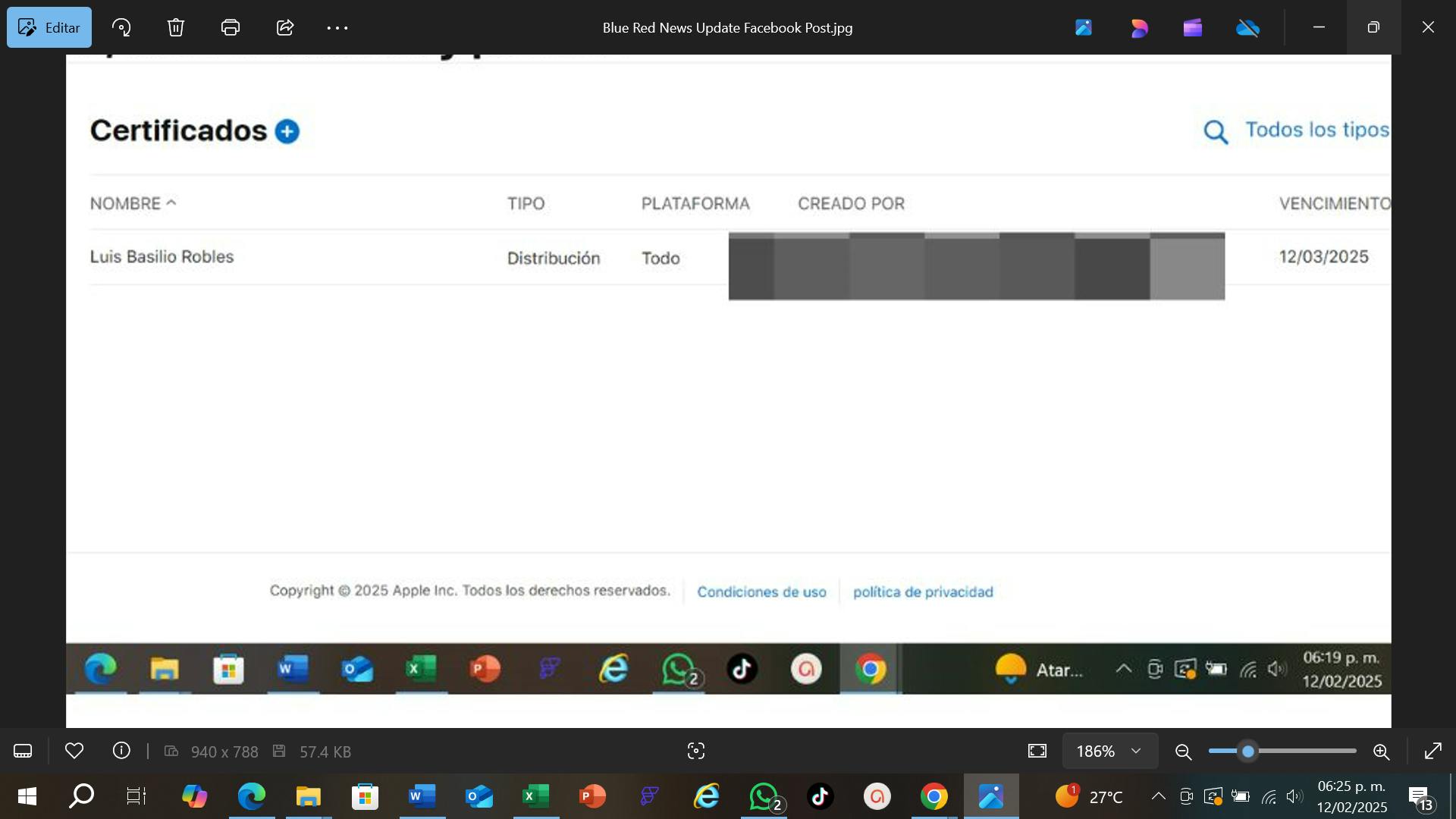Click the Editar image button
This screenshot has height=819, width=1456.
click(x=49, y=28)
